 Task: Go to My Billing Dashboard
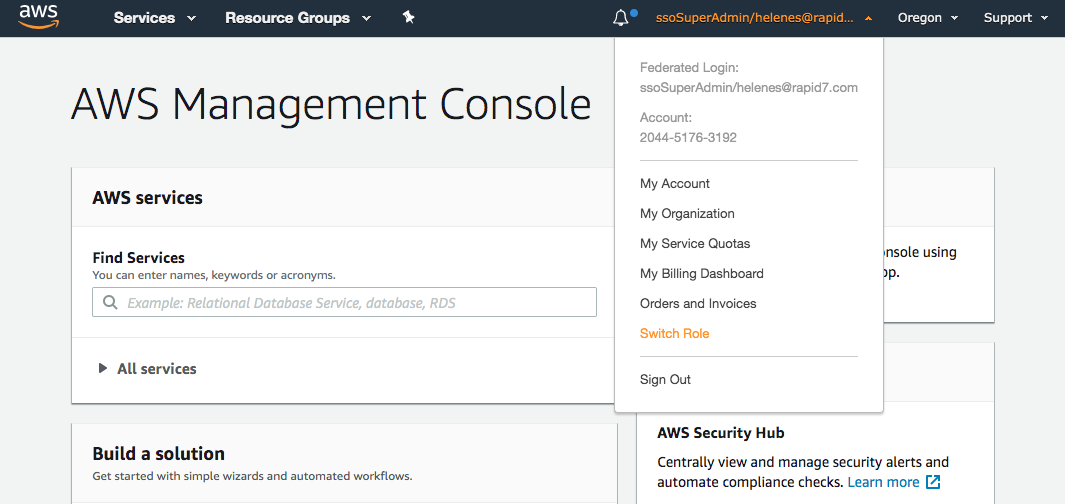[x=702, y=274]
